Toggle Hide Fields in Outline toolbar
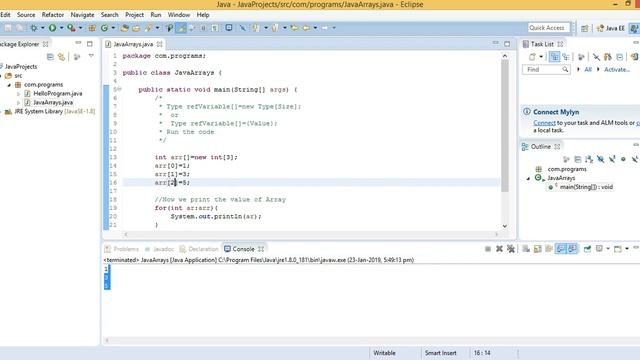Screen dimensions: 640x360 600,159
